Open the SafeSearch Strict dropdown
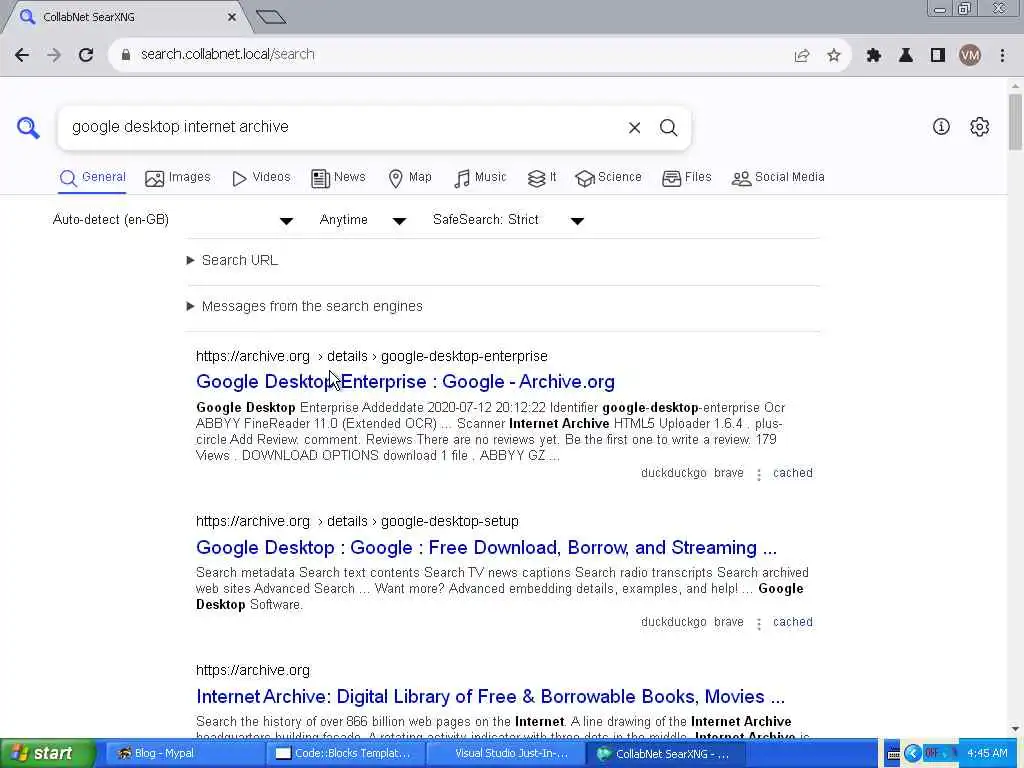The width and height of the screenshot is (1024, 768). pos(508,220)
